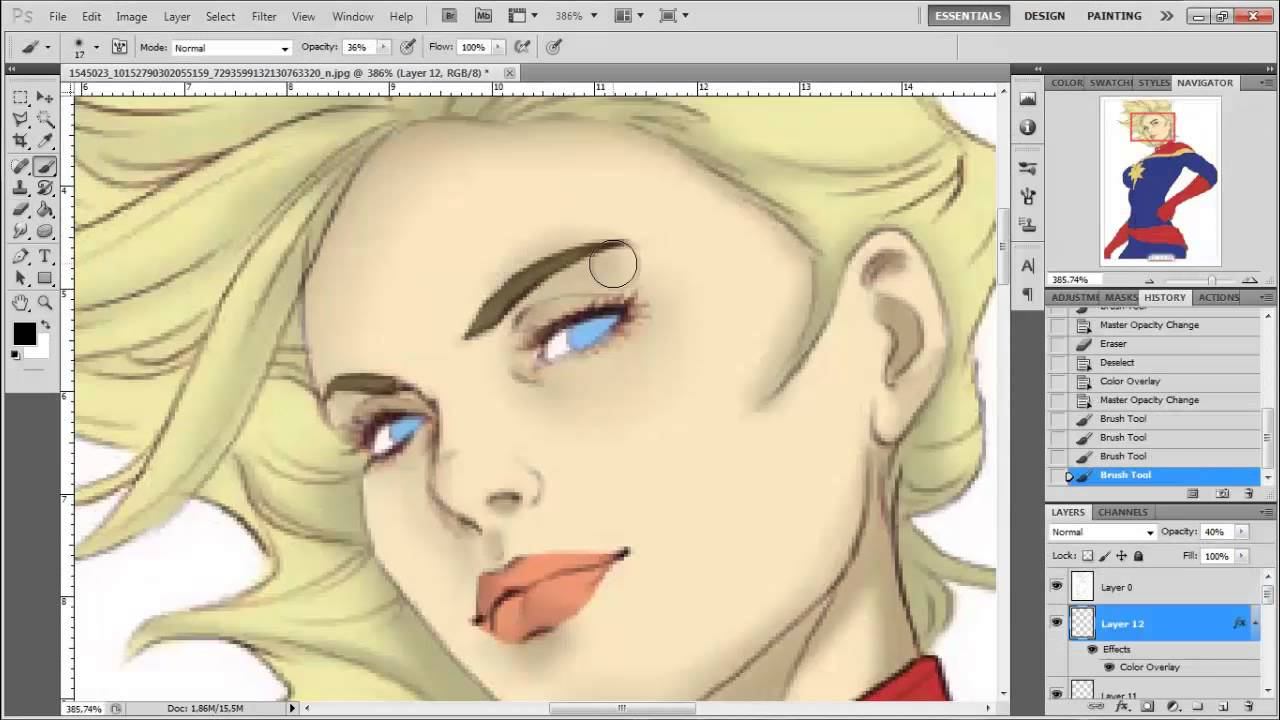The height and width of the screenshot is (720, 1280).
Task: Select the Zoom tool
Action: click(45, 303)
